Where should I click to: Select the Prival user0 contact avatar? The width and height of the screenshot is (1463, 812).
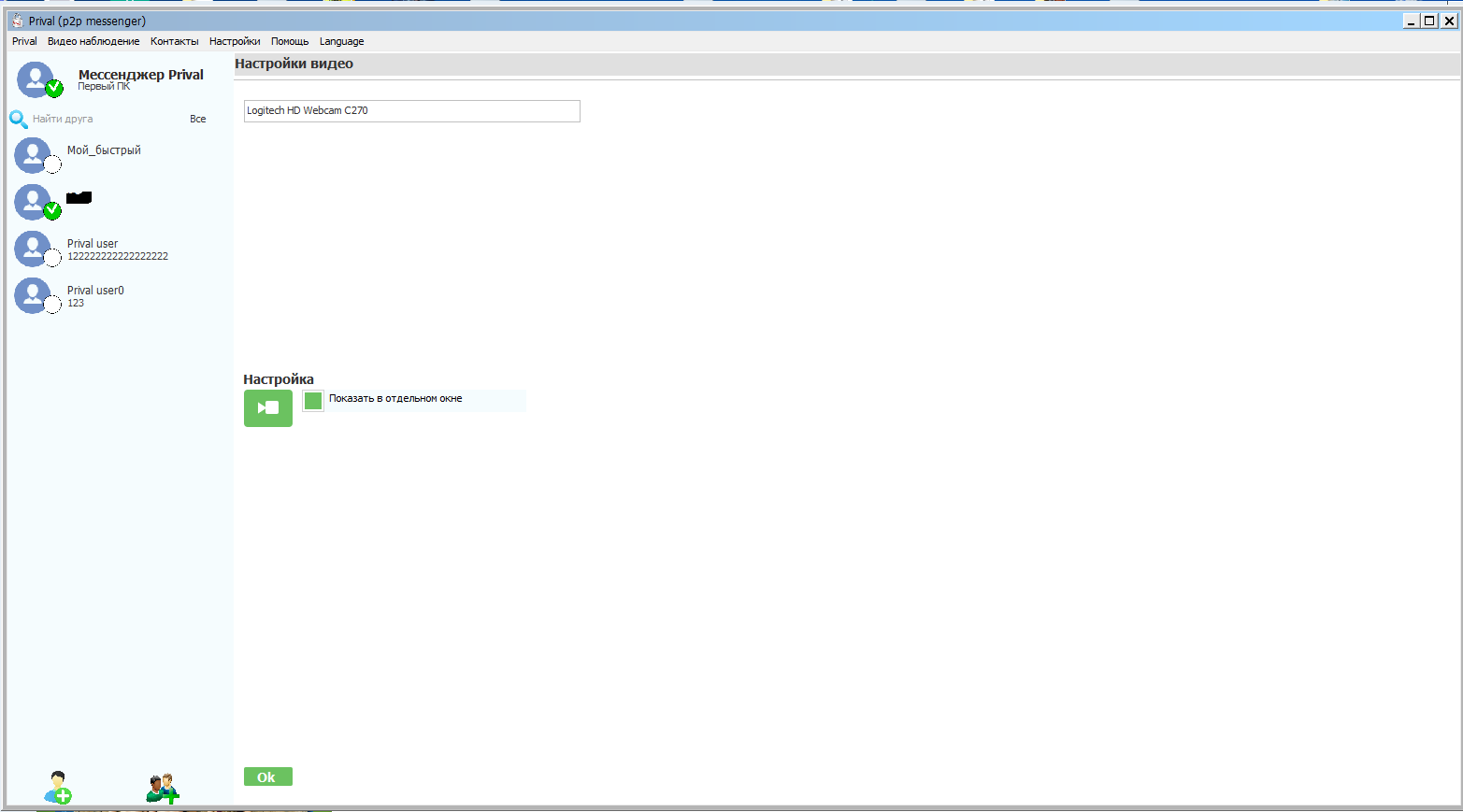(34, 295)
